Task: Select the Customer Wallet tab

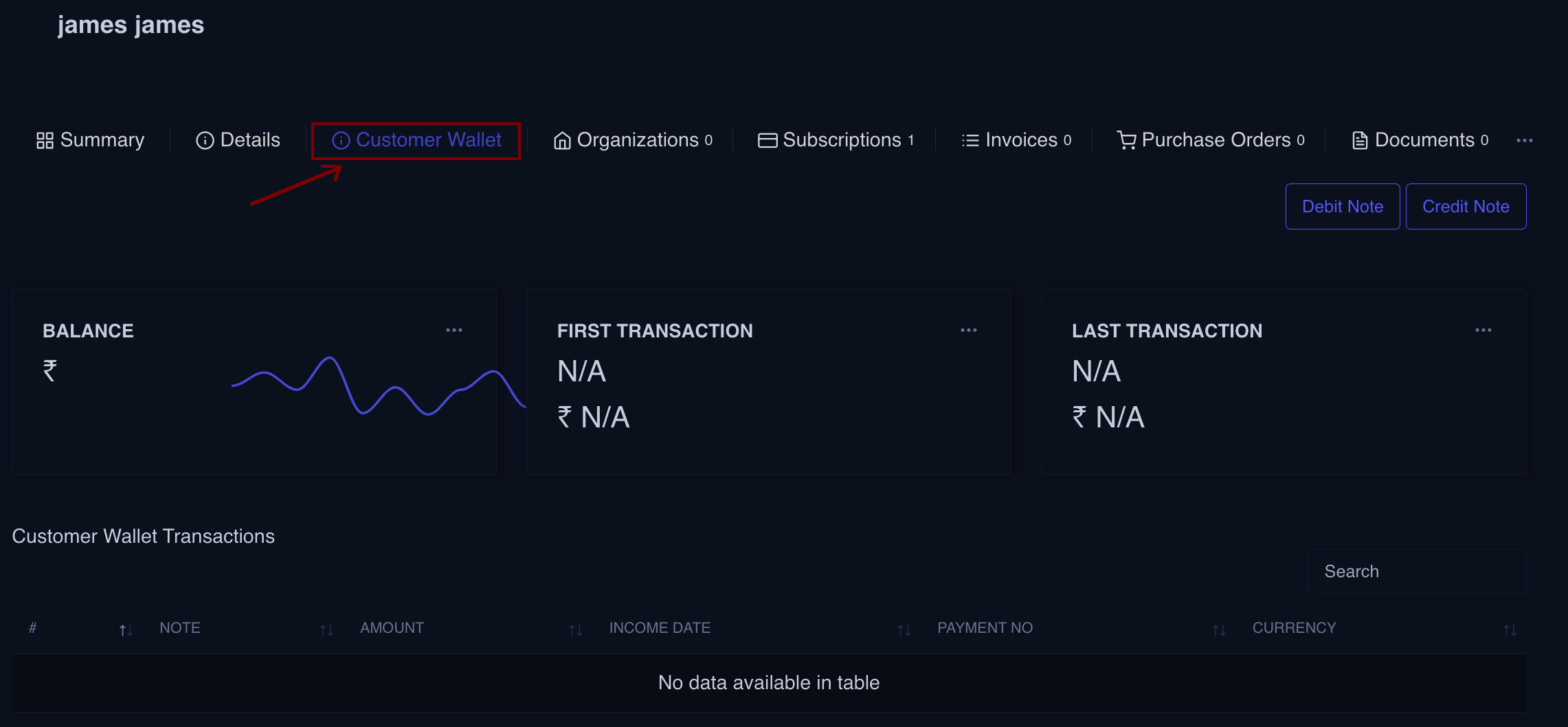Action: pyautogui.click(x=416, y=140)
